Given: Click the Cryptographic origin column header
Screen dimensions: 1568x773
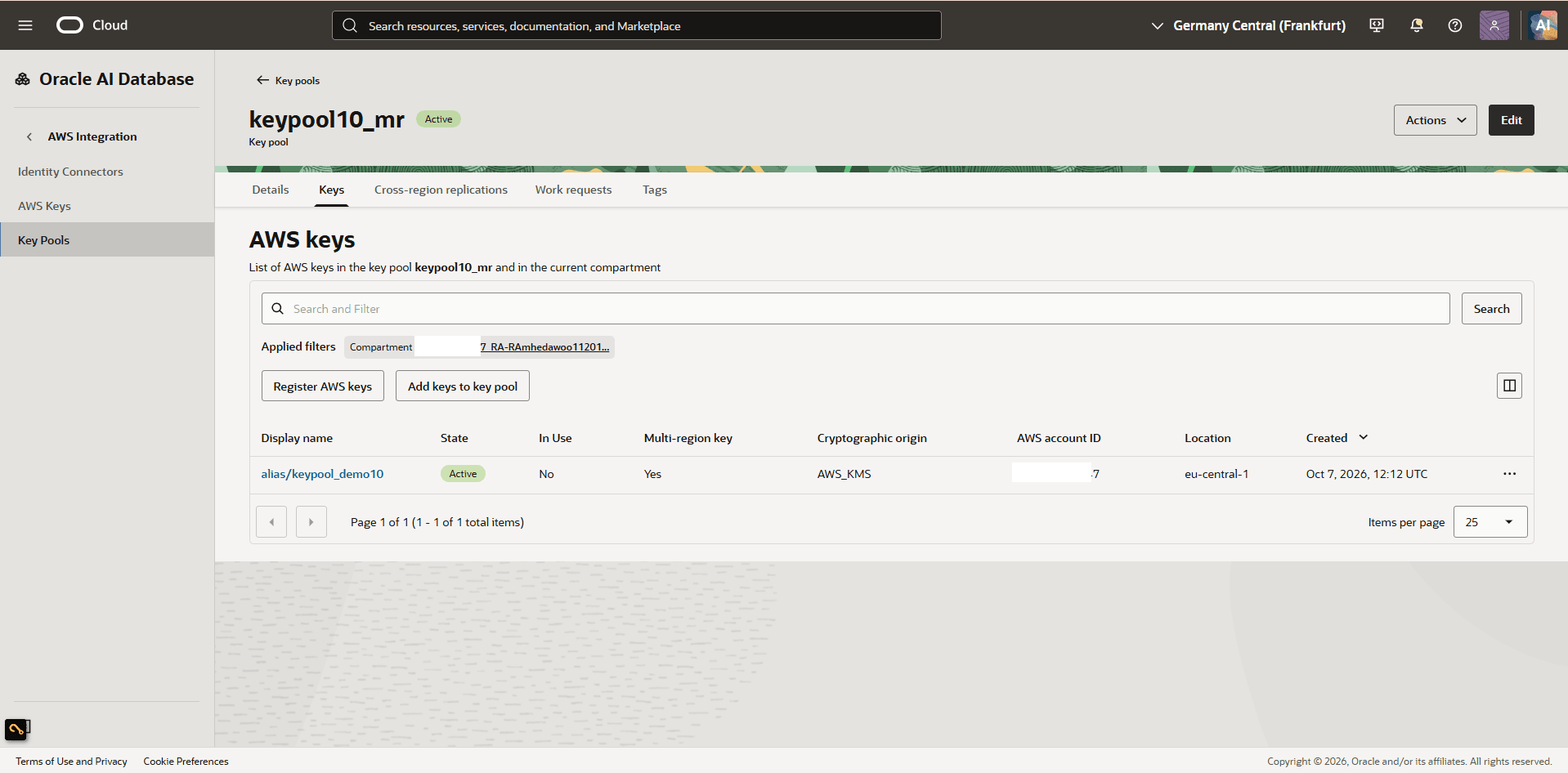Looking at the screenshot, I should 871,438.
